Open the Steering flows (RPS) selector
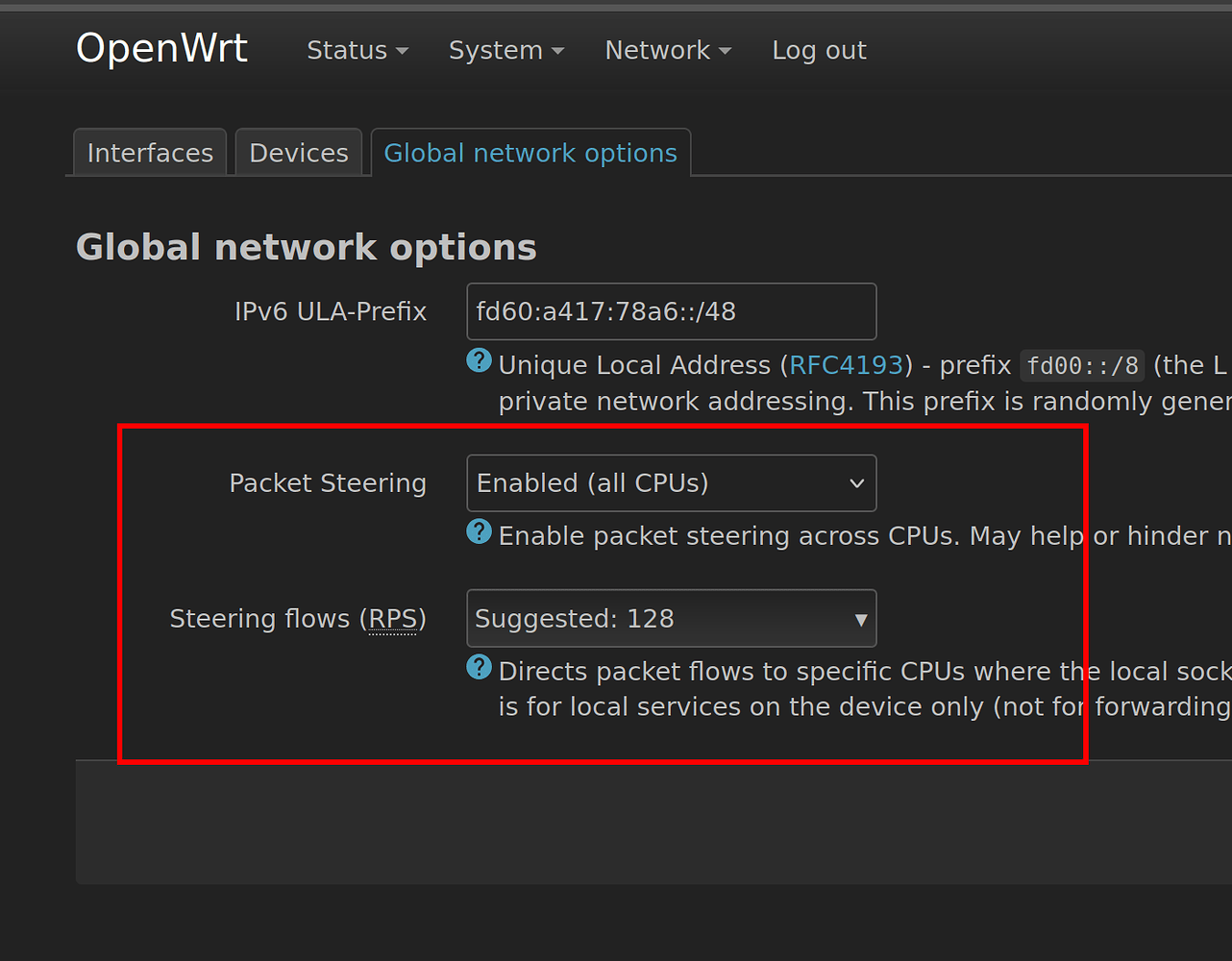Viewport: 1232px width, 961px height. pyautogui.click(x=671, y=618)
